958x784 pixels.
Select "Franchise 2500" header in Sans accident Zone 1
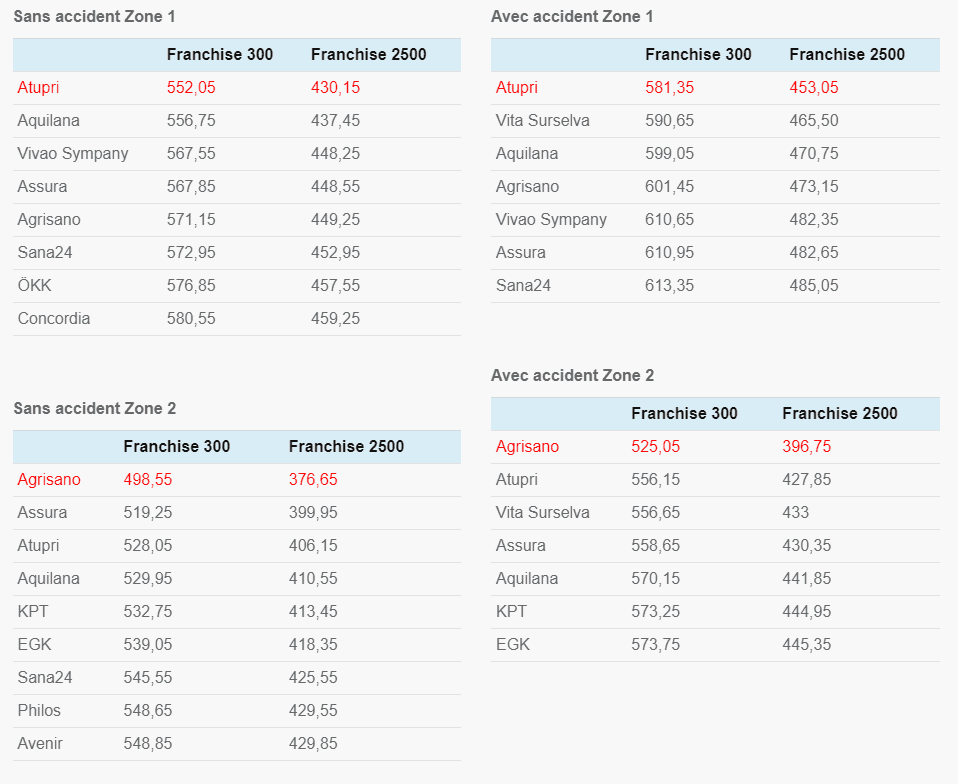[368, 54]
